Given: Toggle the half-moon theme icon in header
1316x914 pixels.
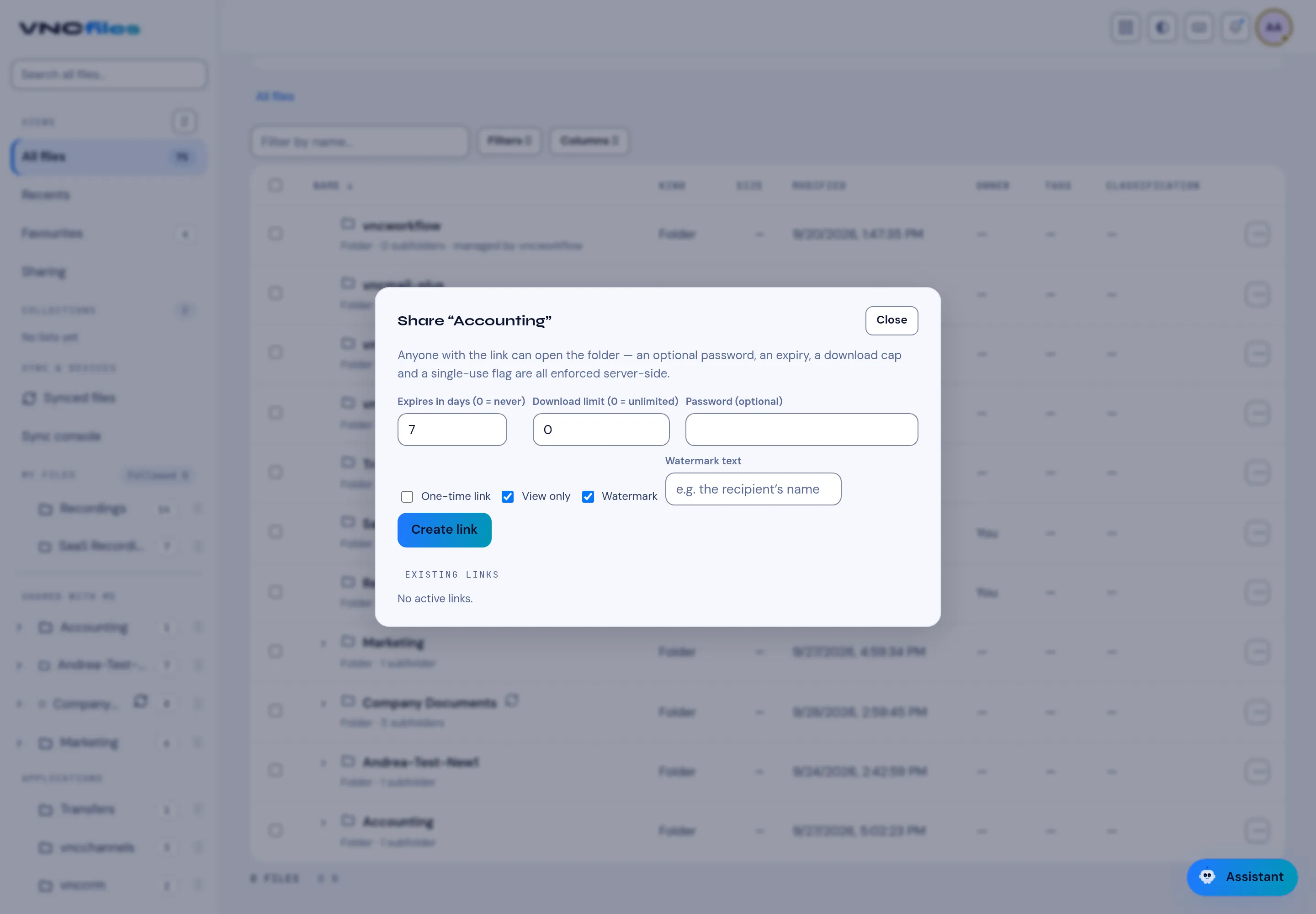Looking at the screenshot, I should point(1162,27).
